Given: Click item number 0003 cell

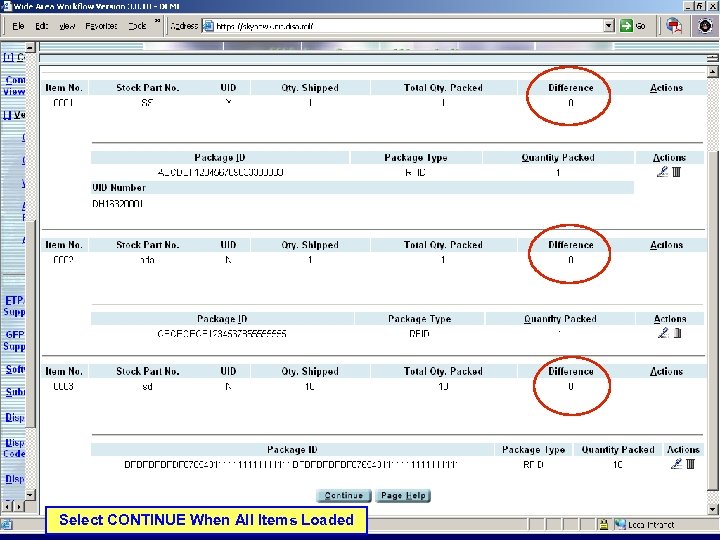Looking at the screenshot, I should [x=63, y=386].
